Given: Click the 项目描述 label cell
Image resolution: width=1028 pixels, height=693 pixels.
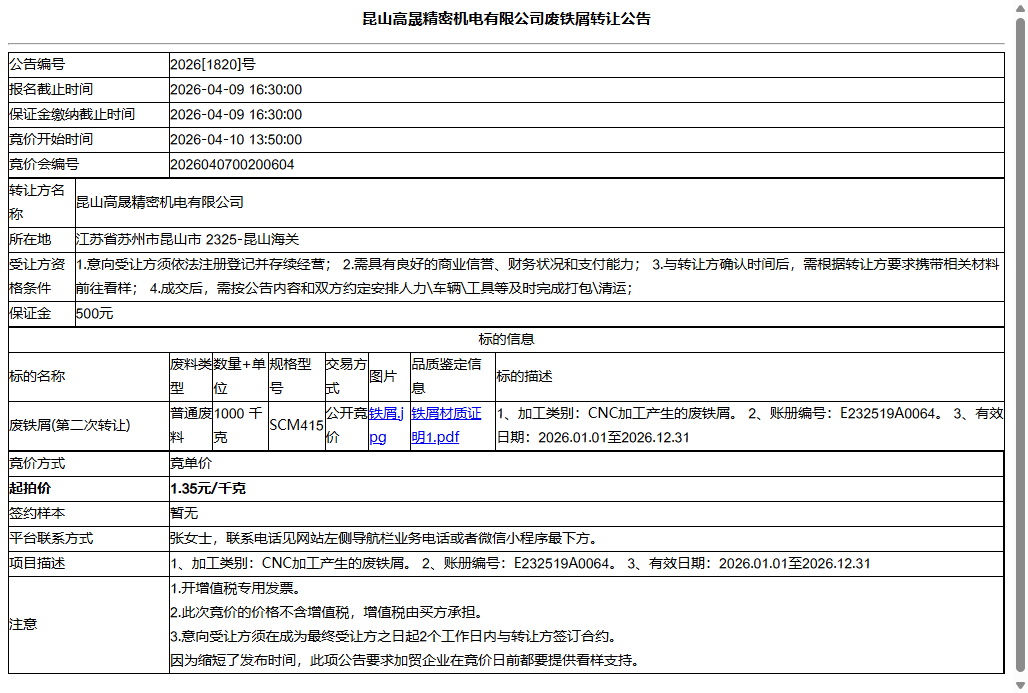Looking at the screenshot, I should (x=89, y=564).
